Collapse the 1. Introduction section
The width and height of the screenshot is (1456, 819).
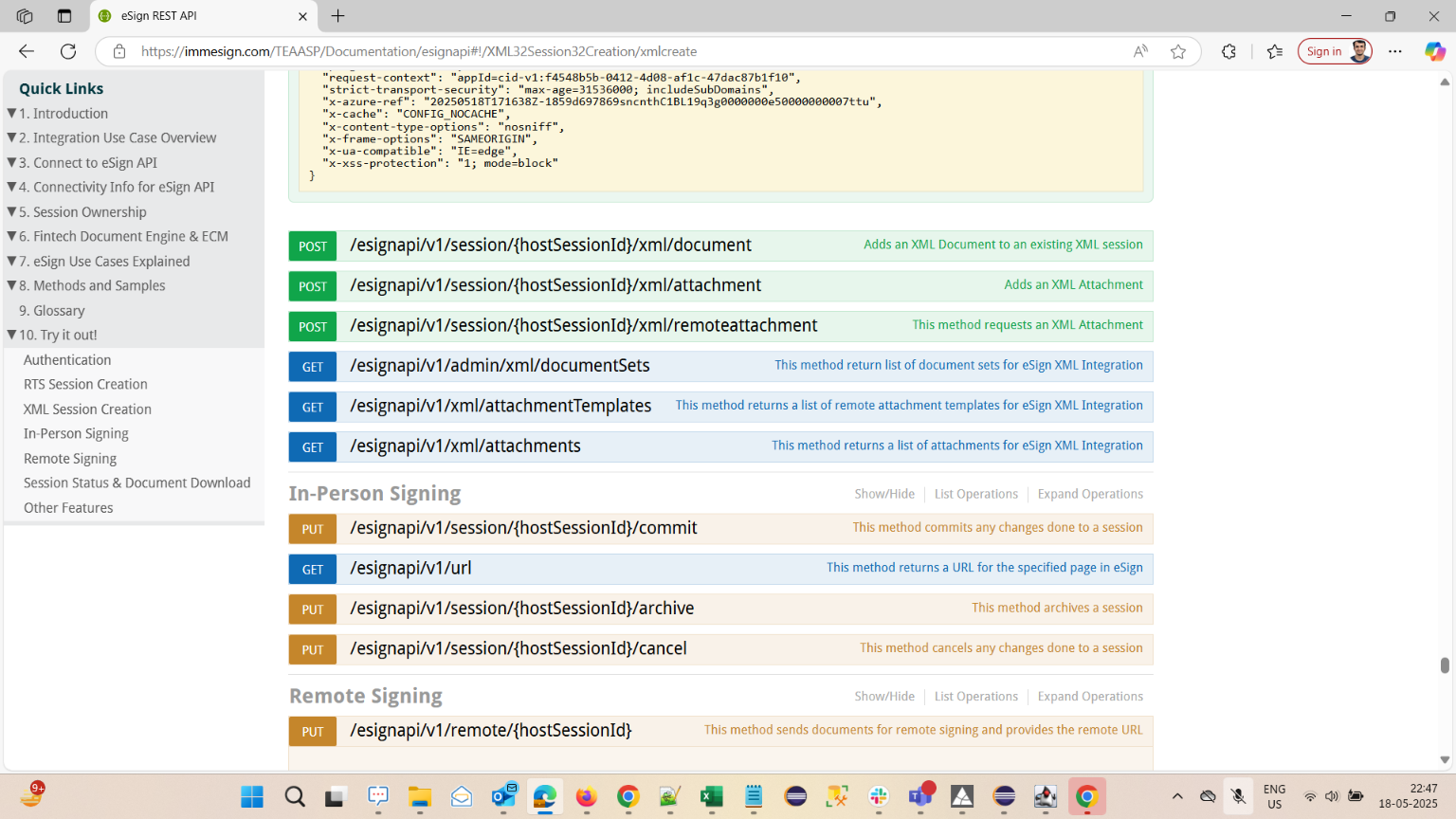tap(12, 114)
